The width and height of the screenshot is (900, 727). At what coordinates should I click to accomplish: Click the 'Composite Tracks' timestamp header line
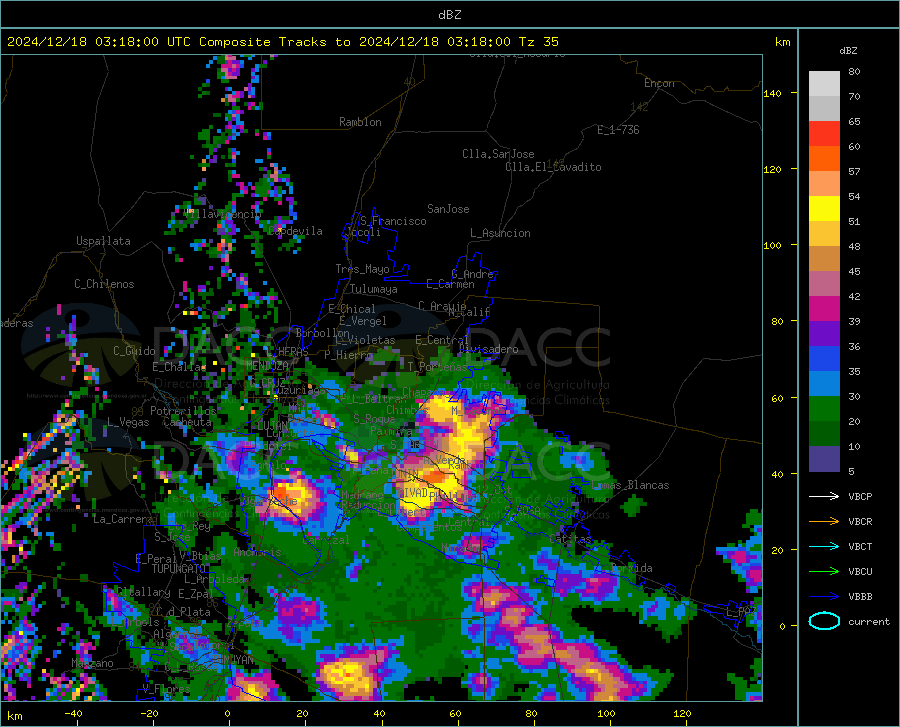coord(282,42)
